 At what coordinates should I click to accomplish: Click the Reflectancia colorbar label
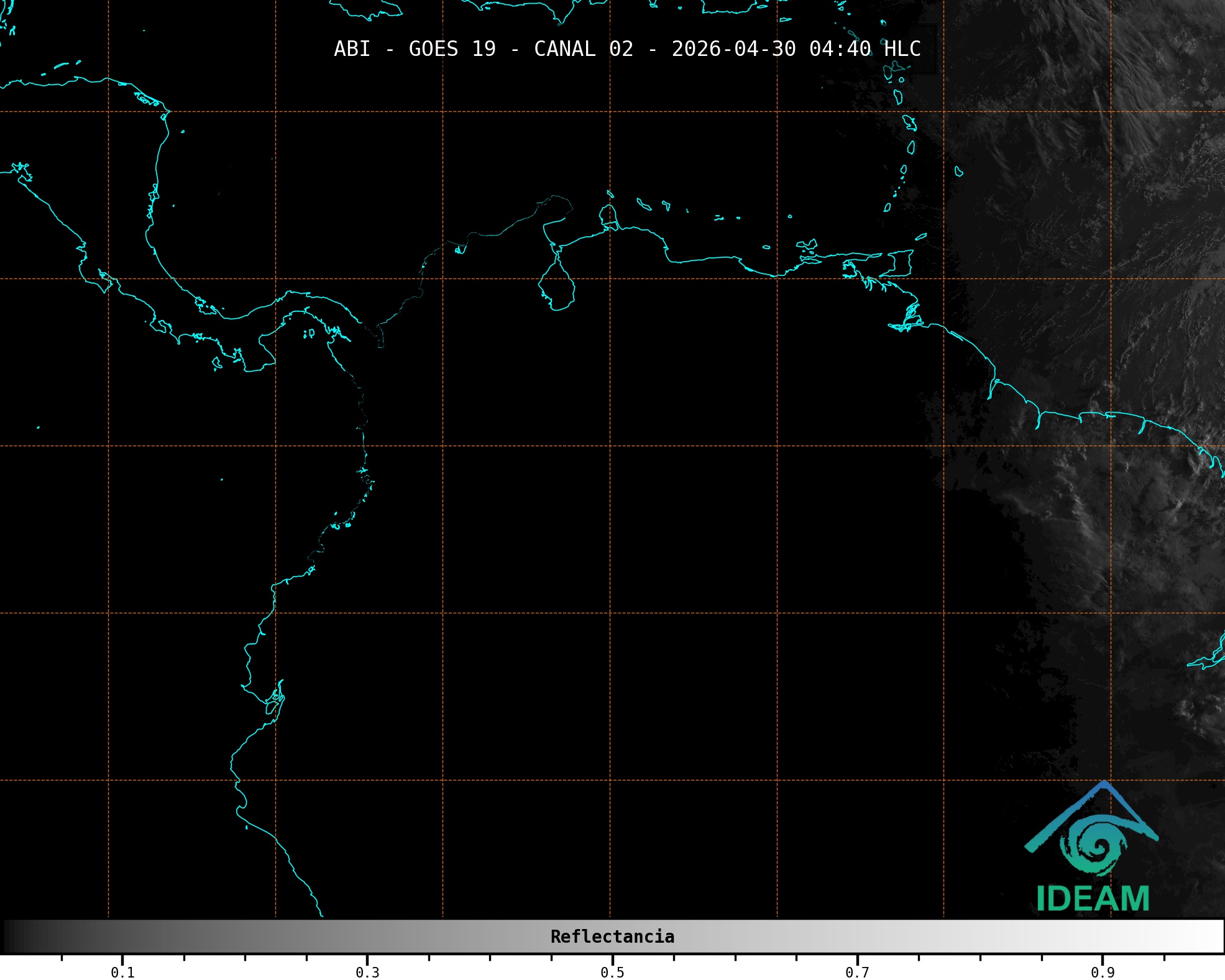(x=612, y=936)
